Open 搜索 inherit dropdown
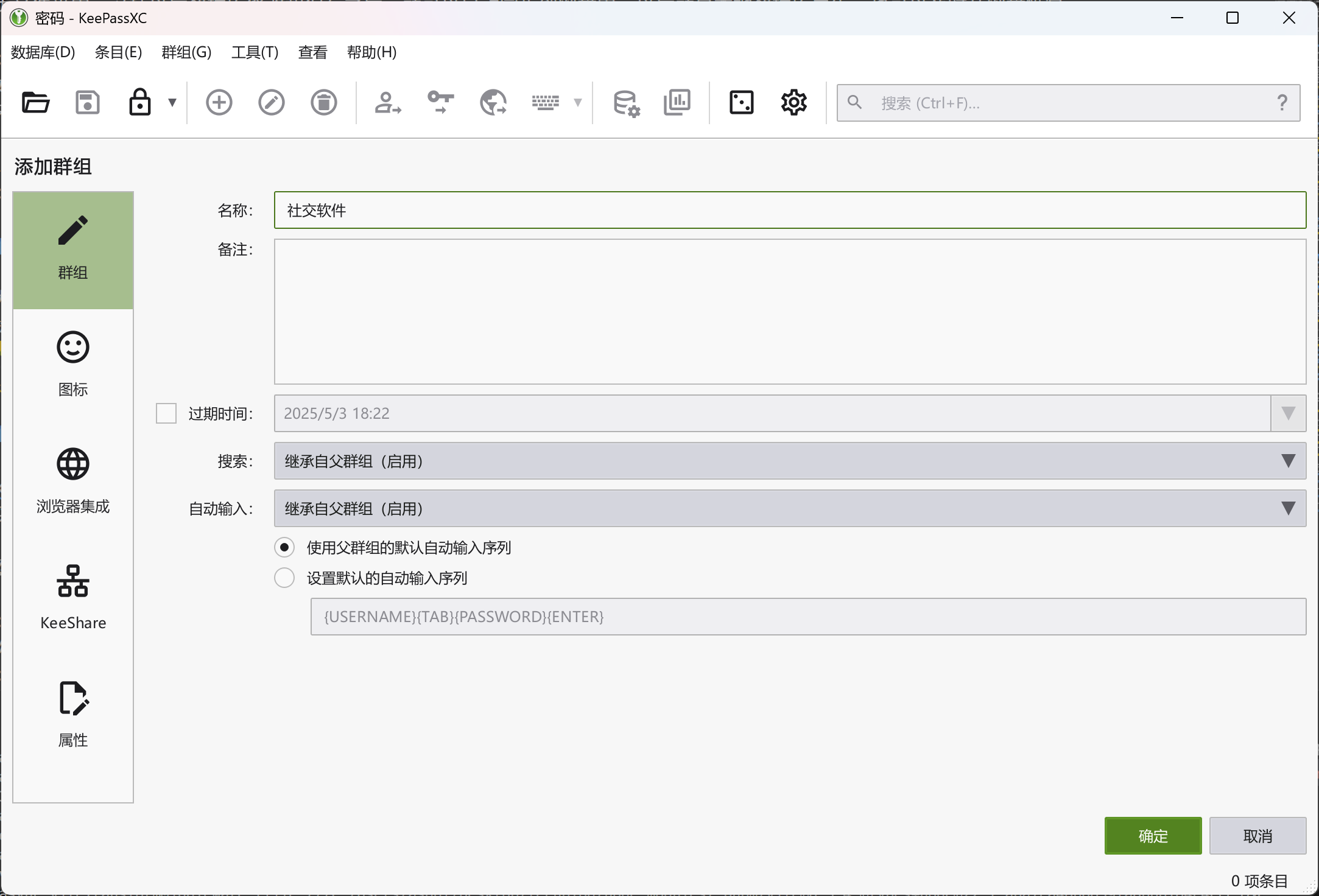The image size is (1319, 896). pos(790,461)
